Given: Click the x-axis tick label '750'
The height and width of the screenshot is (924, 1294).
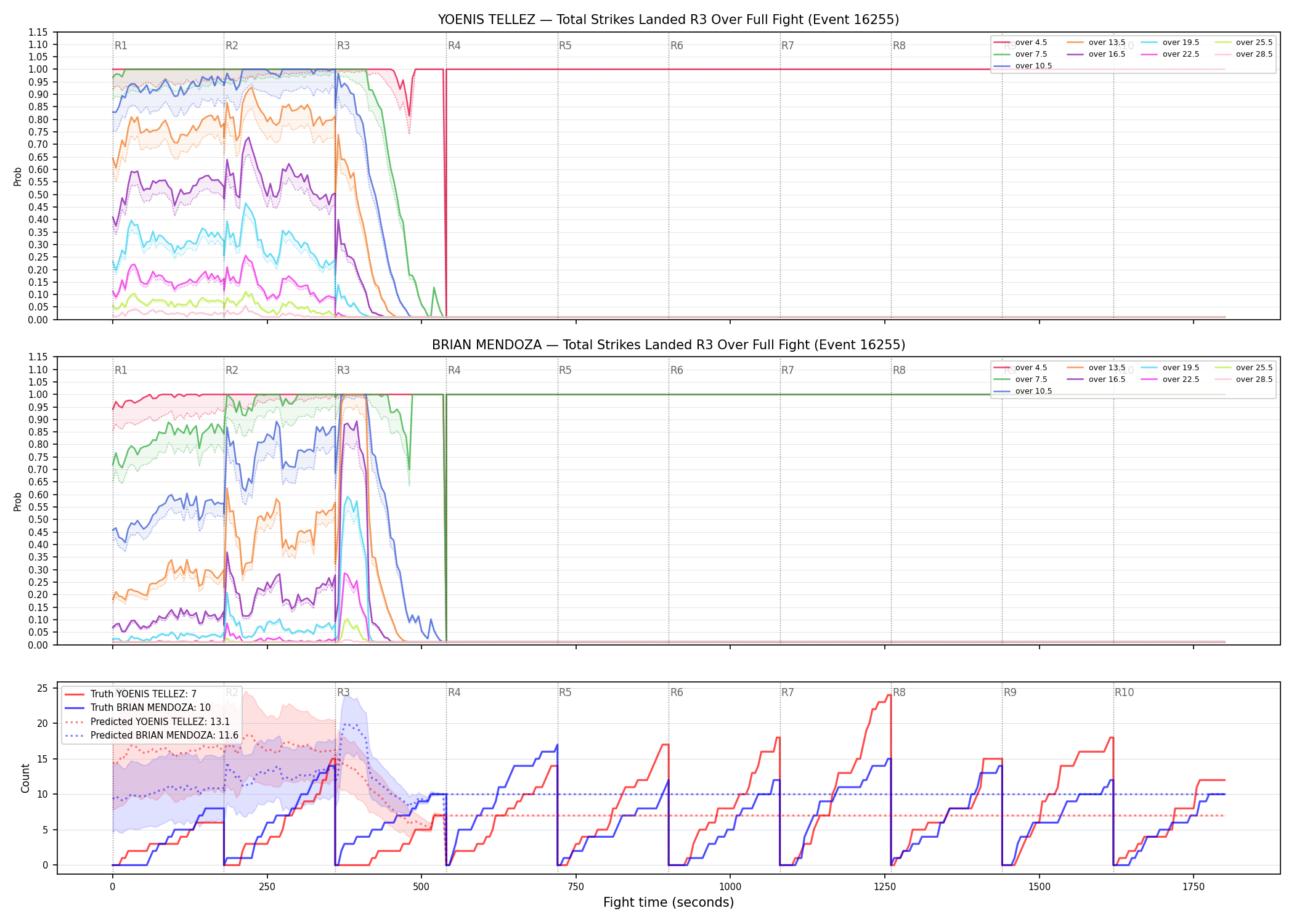Looking at the screenshot, I should point(576,887).
